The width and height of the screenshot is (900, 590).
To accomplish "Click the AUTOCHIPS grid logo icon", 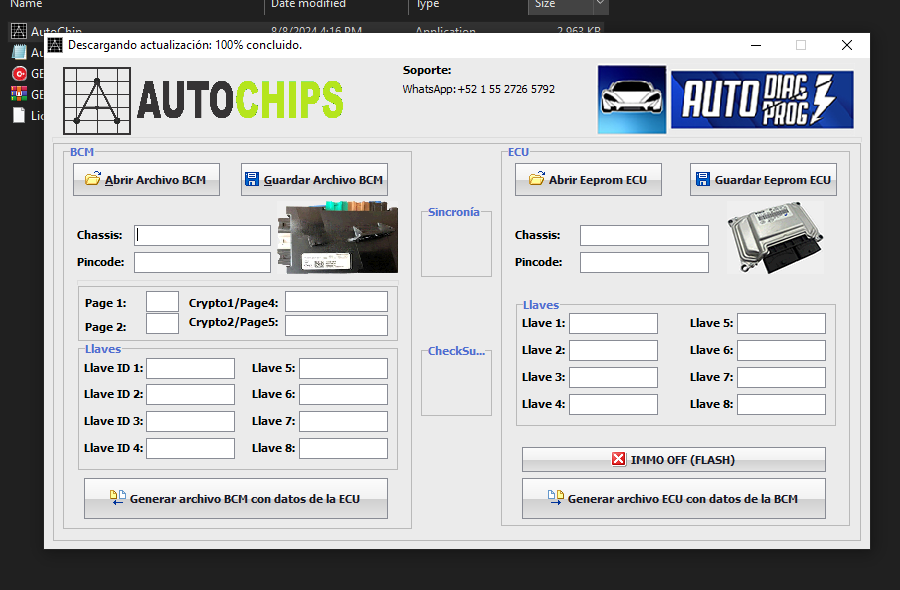I will coord(96,100).
